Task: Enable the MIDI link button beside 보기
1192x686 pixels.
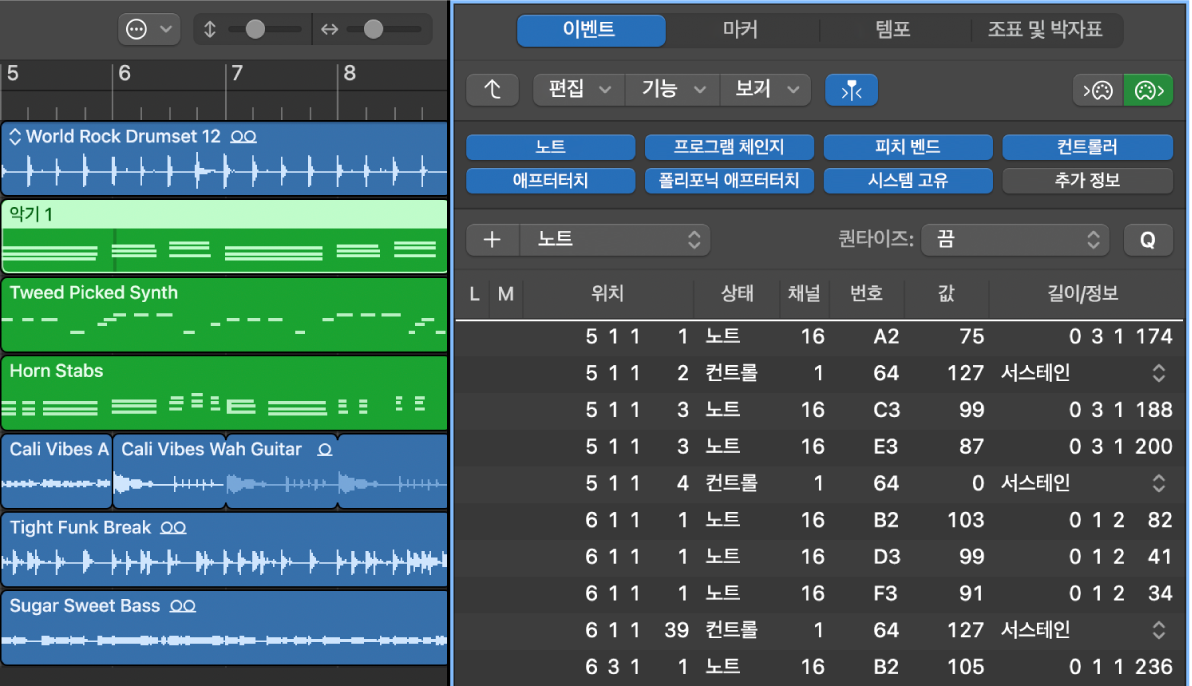Action: point(851,89)
